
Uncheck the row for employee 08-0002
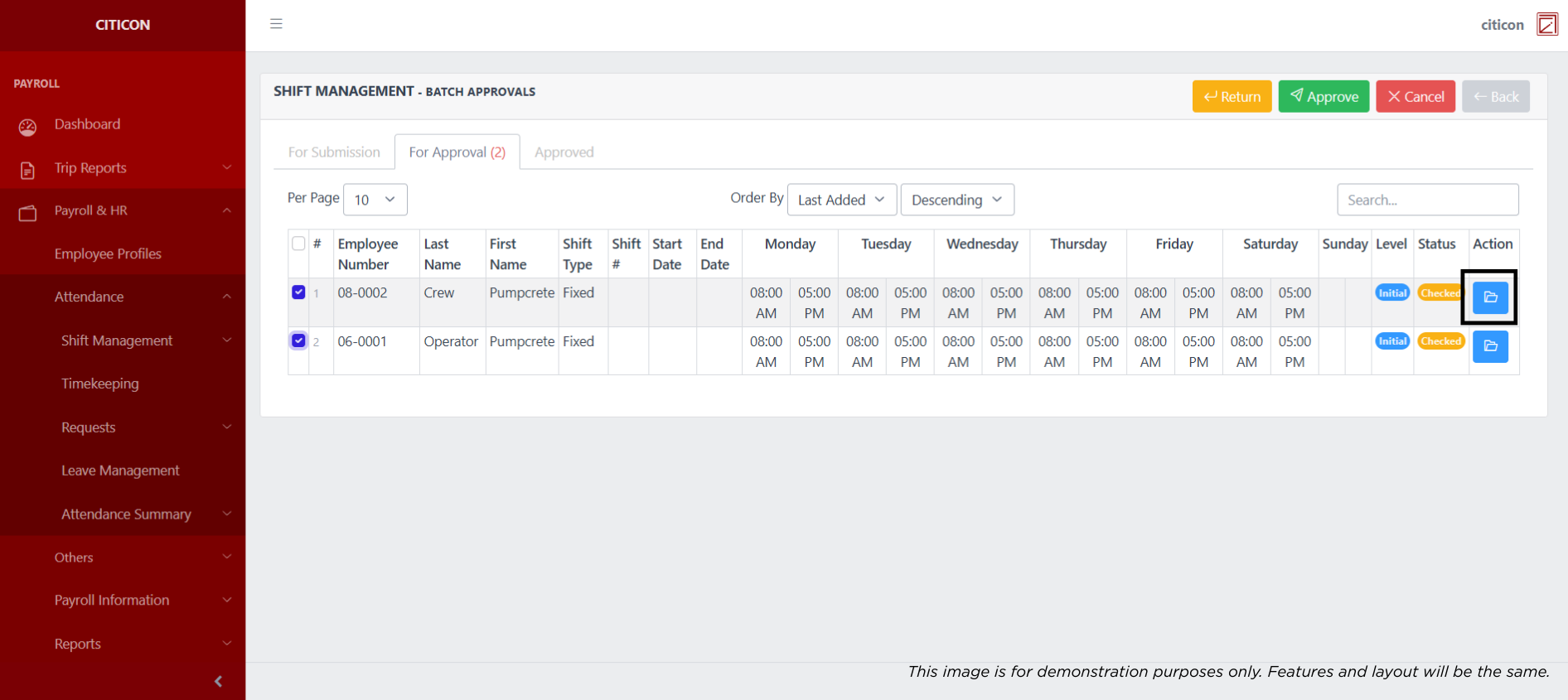coord(298,292)
